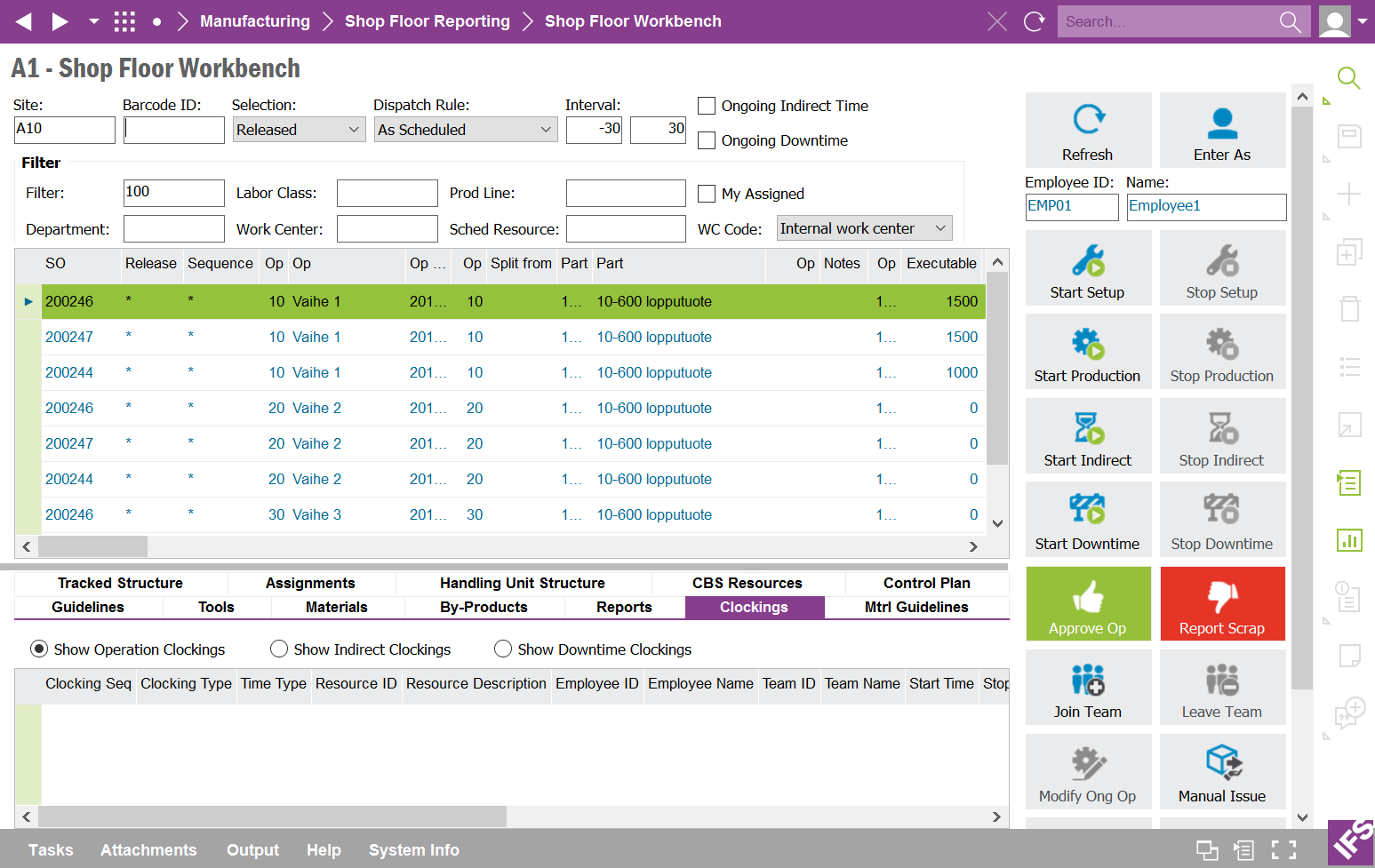This screenshot has width=1375, height=868.
Task: Open the Manual Issue box icon
Action: [1222, 762]
